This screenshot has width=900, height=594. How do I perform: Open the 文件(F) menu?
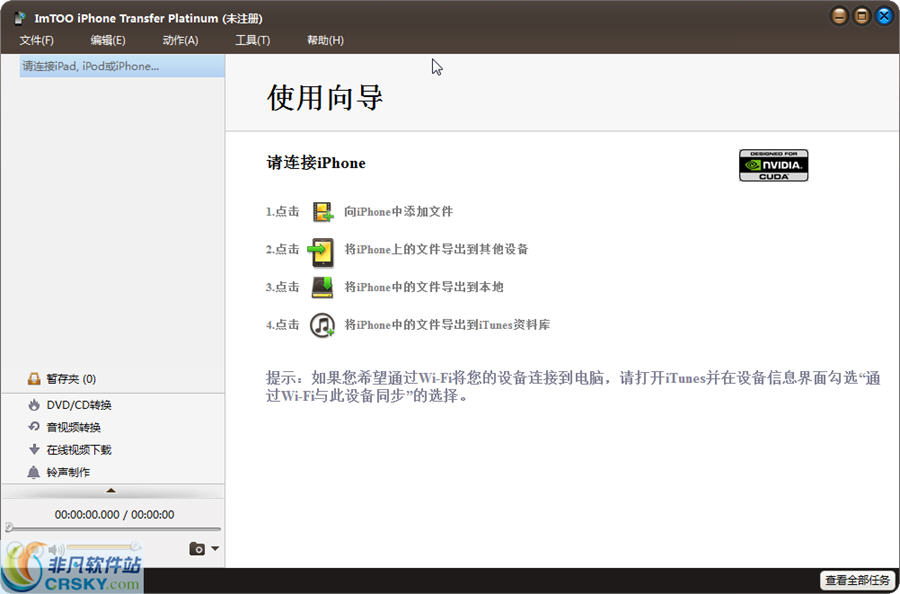point(37,40)
